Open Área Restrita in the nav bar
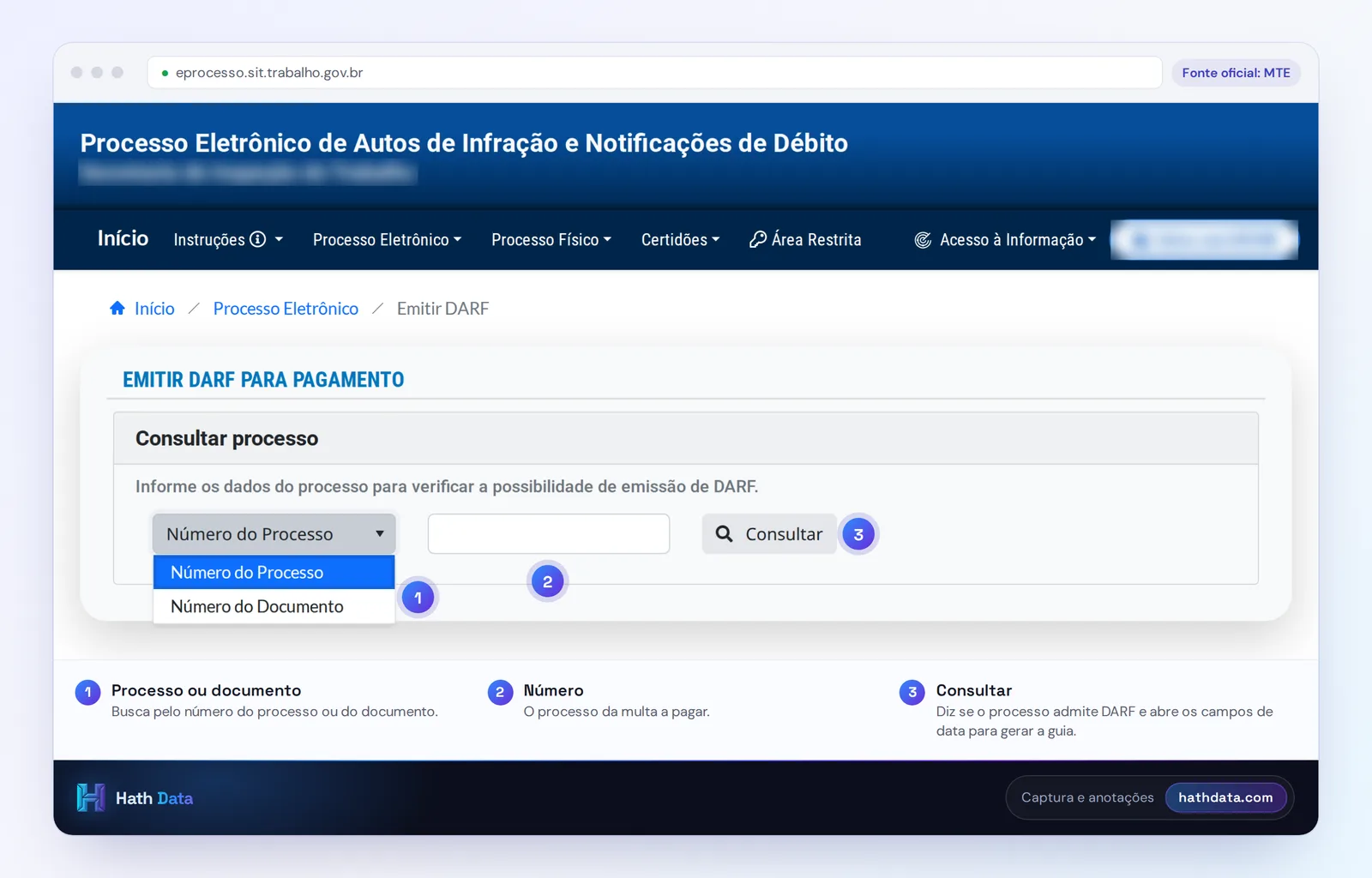The height and width of the screenshot is (878, 1372). pyautogui.click(x=805, y=239)
